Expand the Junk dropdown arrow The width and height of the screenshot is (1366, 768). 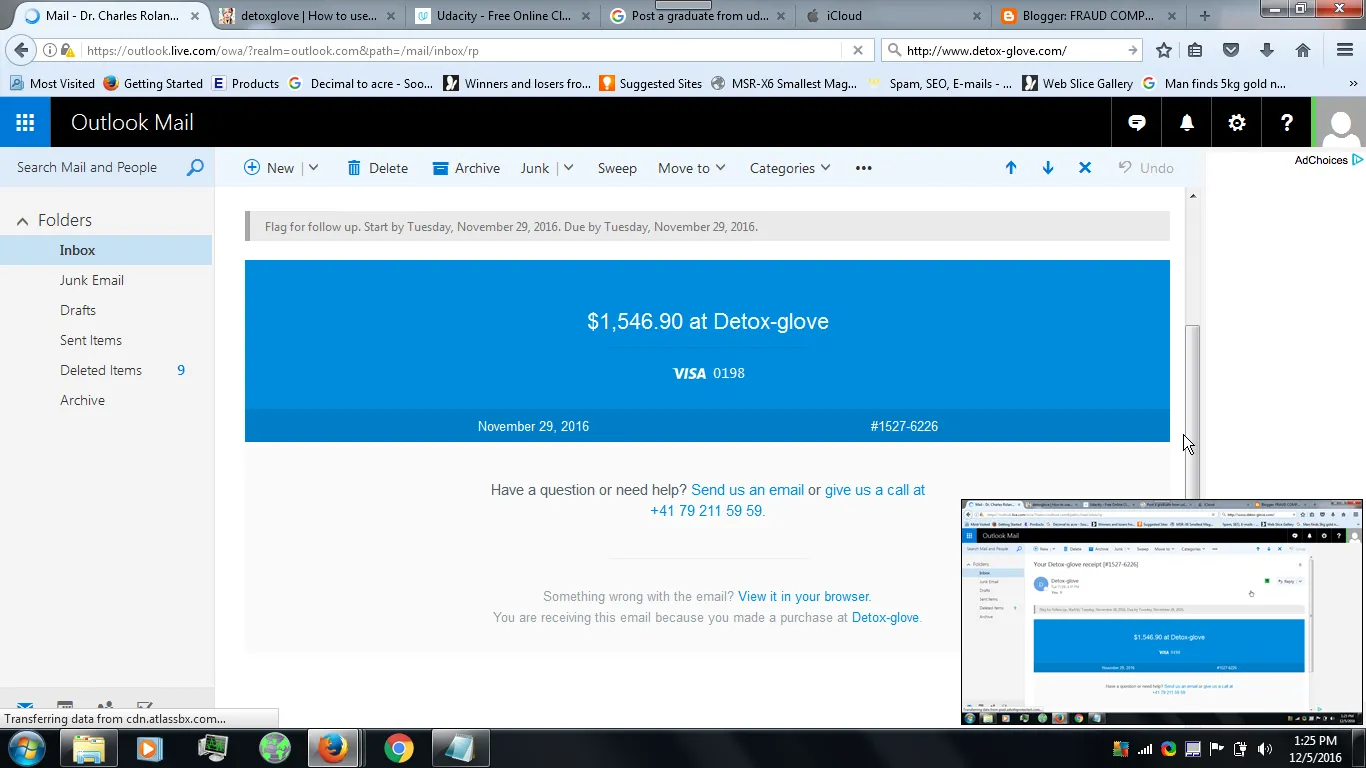[x=568, y=168]
